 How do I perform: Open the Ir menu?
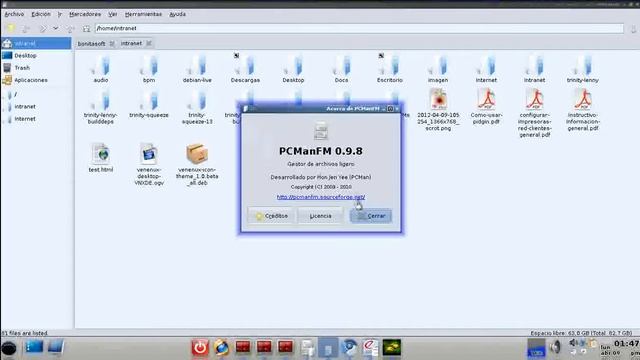coord(60,14)
